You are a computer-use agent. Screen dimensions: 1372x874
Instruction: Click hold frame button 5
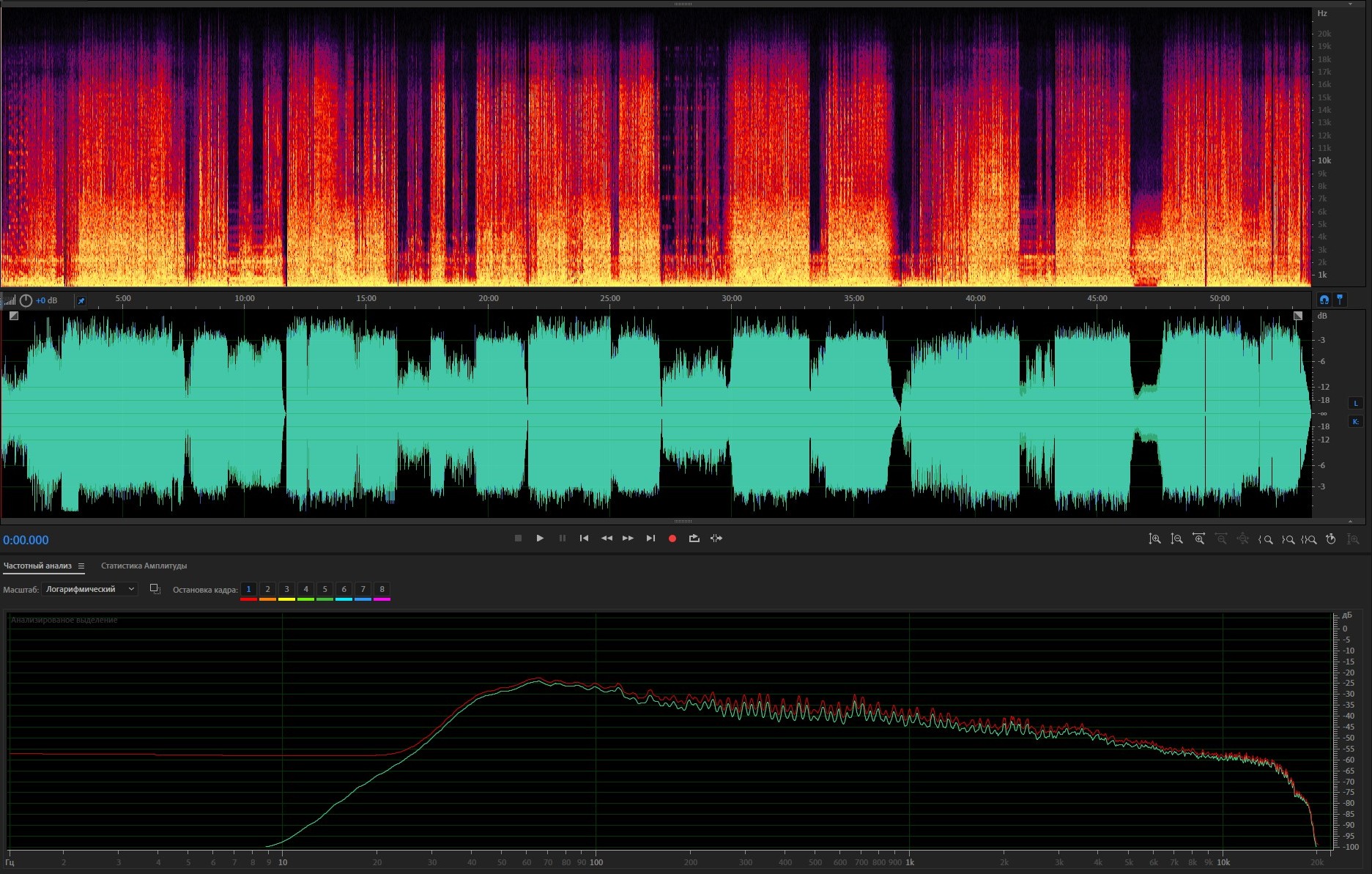(x=325, y=589)
